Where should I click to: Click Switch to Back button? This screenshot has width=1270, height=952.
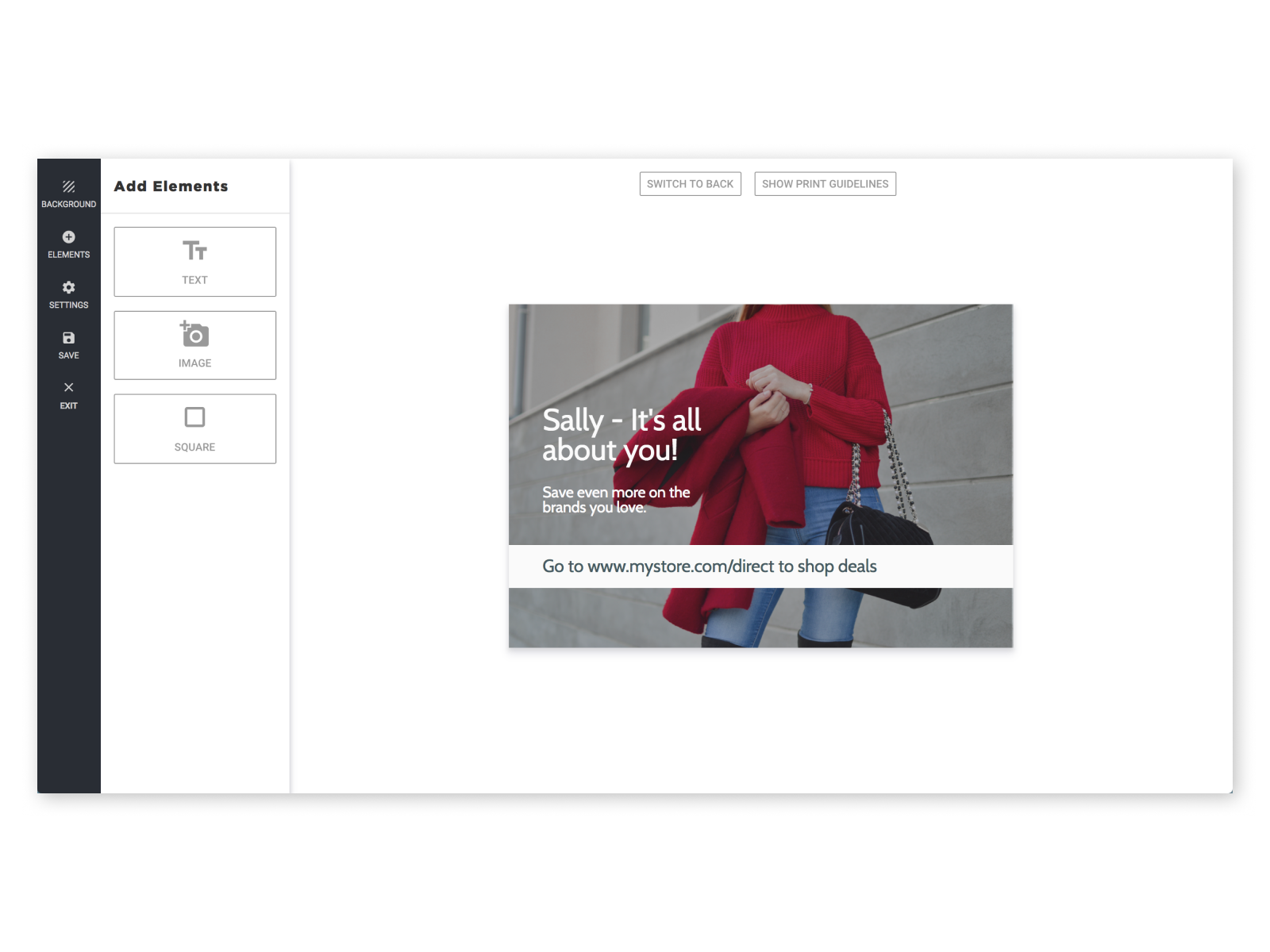[x=690, y=184]
